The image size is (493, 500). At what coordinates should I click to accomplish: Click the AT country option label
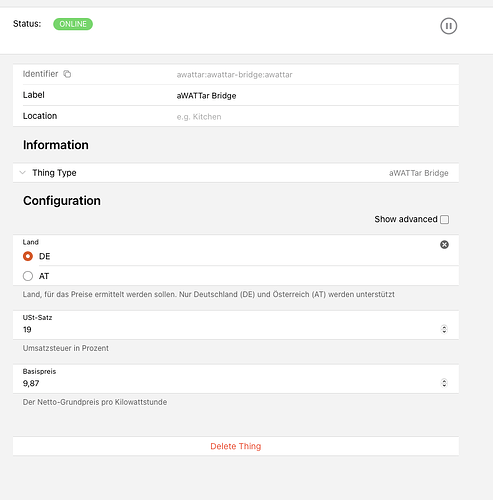click(x=44, y=276)
